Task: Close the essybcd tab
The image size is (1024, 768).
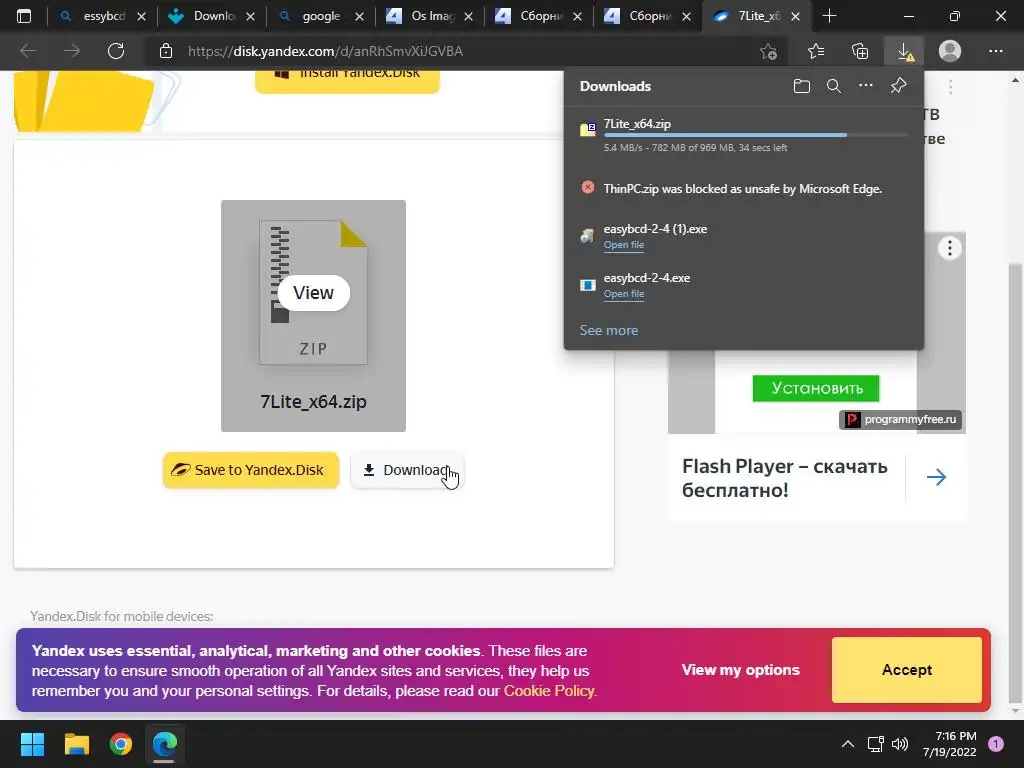Action: [x=141, y=17]
